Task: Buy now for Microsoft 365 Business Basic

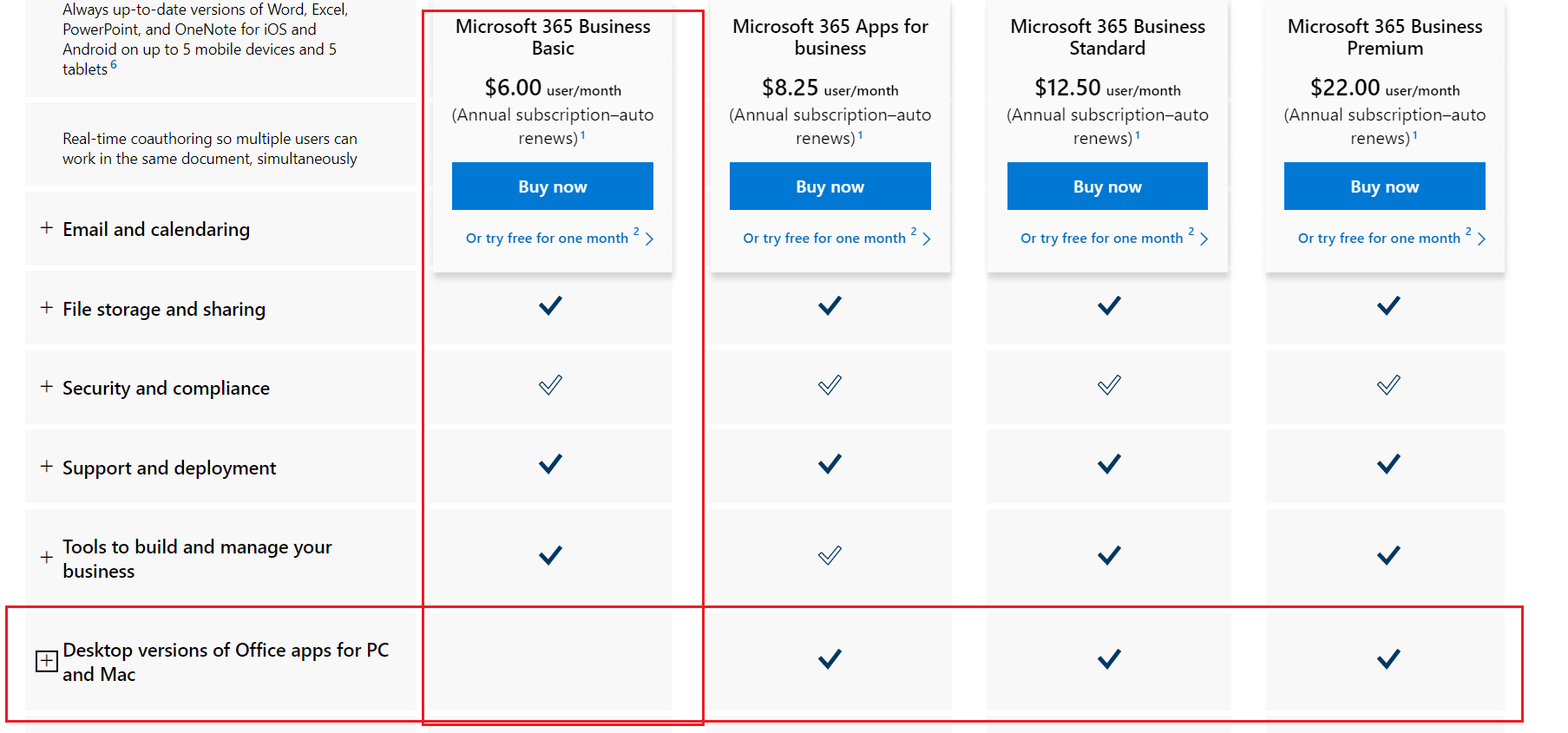Action: (x=553, y=187)
